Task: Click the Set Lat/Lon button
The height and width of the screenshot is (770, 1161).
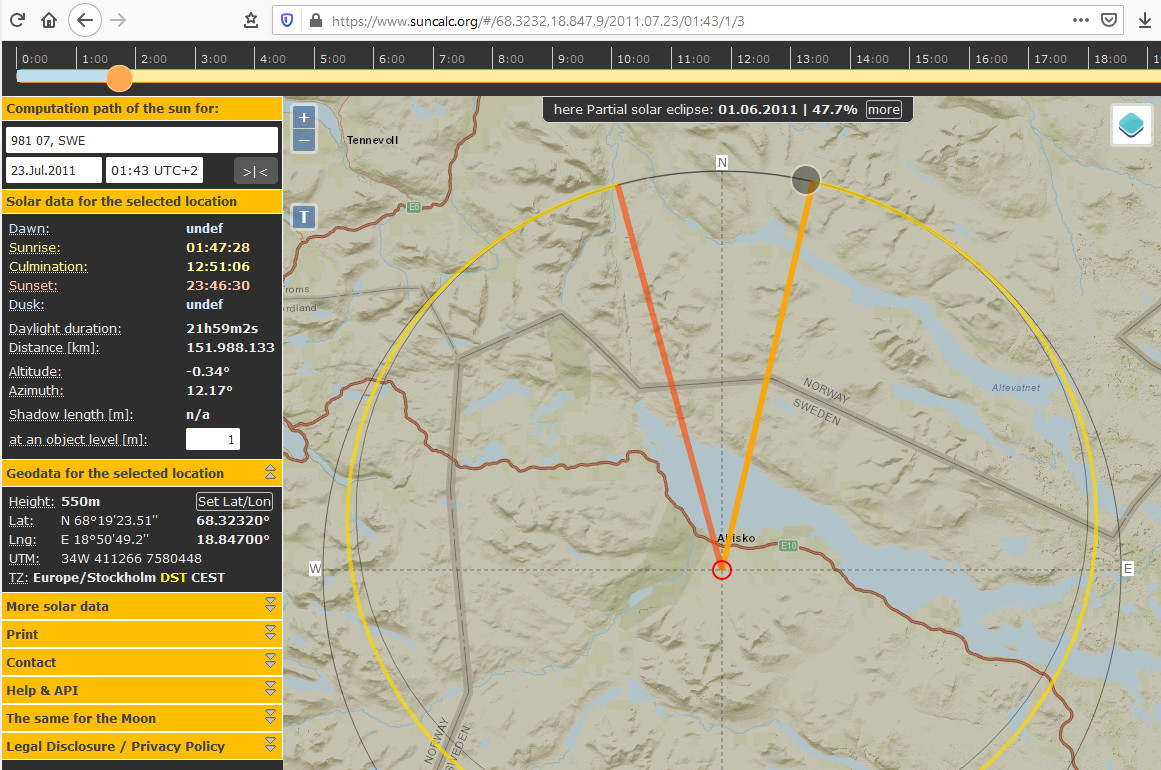Action: click(x=234, y=501)
